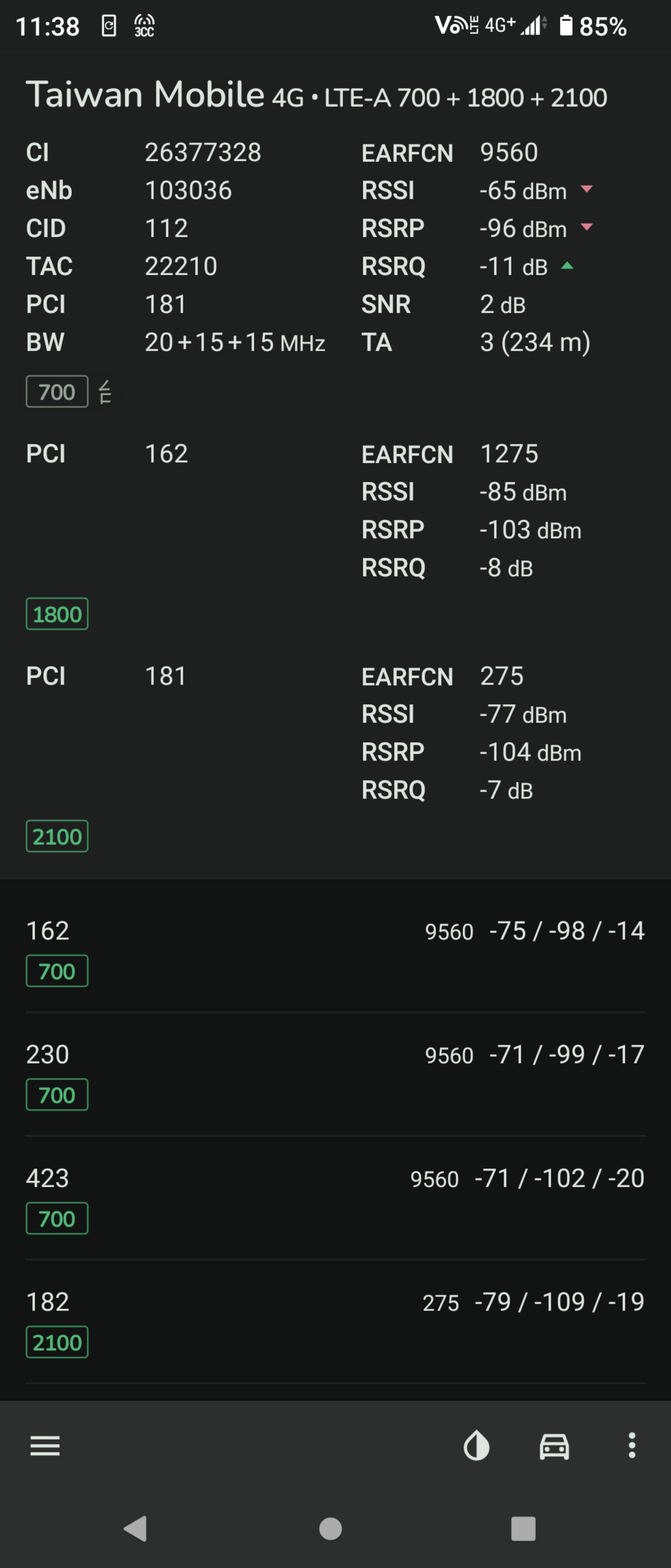Tap the Android back navigation button

point(136,1528)
